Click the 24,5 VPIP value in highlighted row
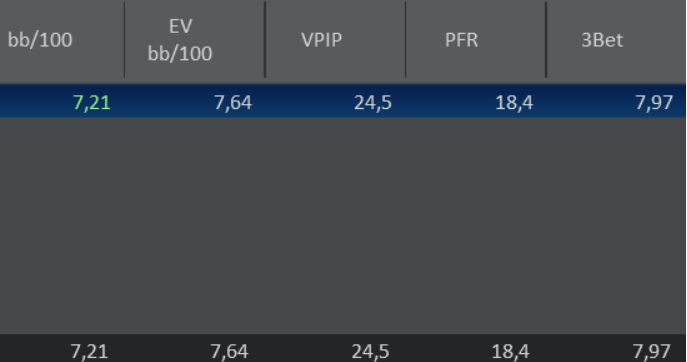687x362 pixels. [x=373, y=103]
